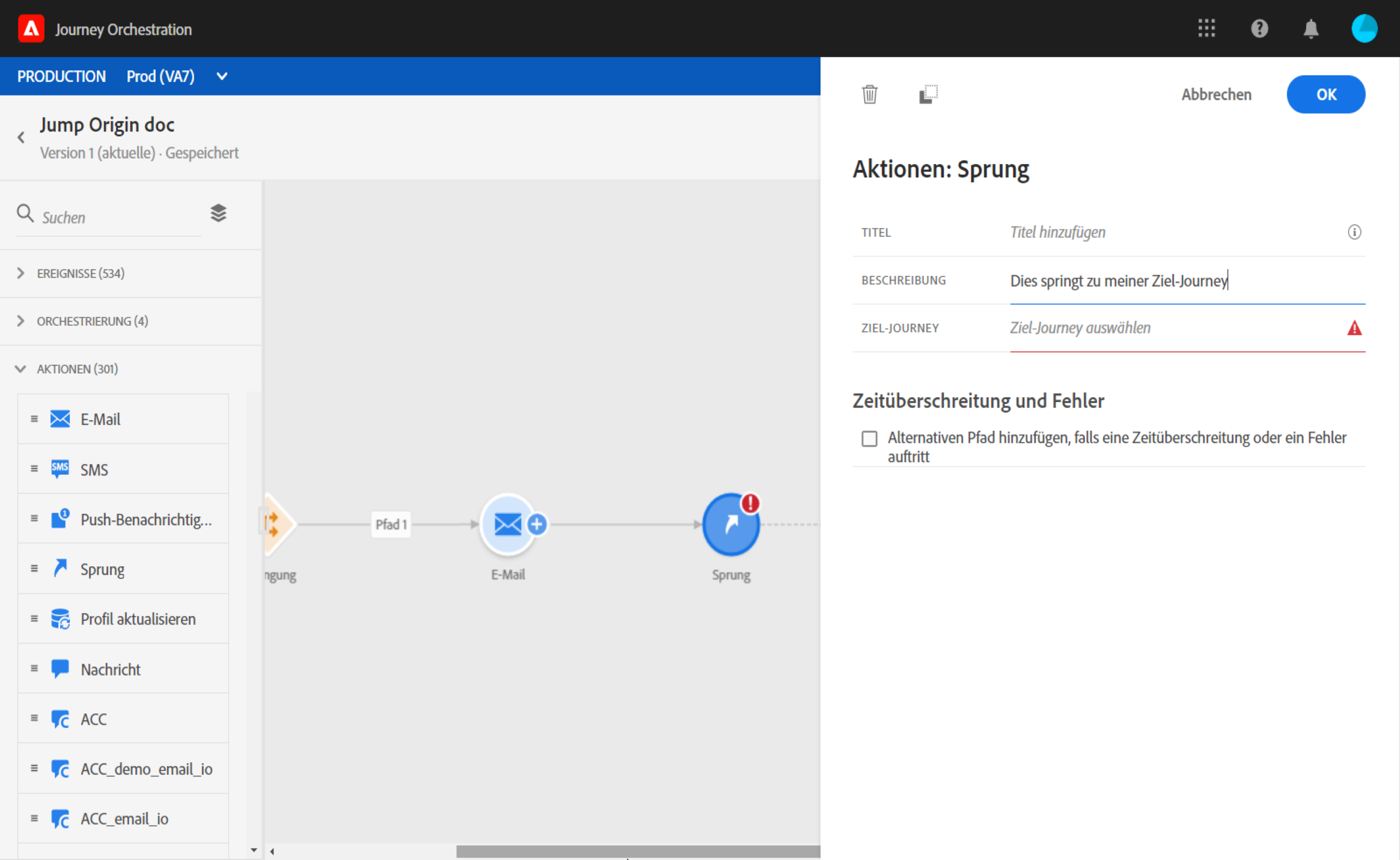Click the info icon in Titel field
This screenshot has height=860, width=1400.
(x=1354, y=232)
